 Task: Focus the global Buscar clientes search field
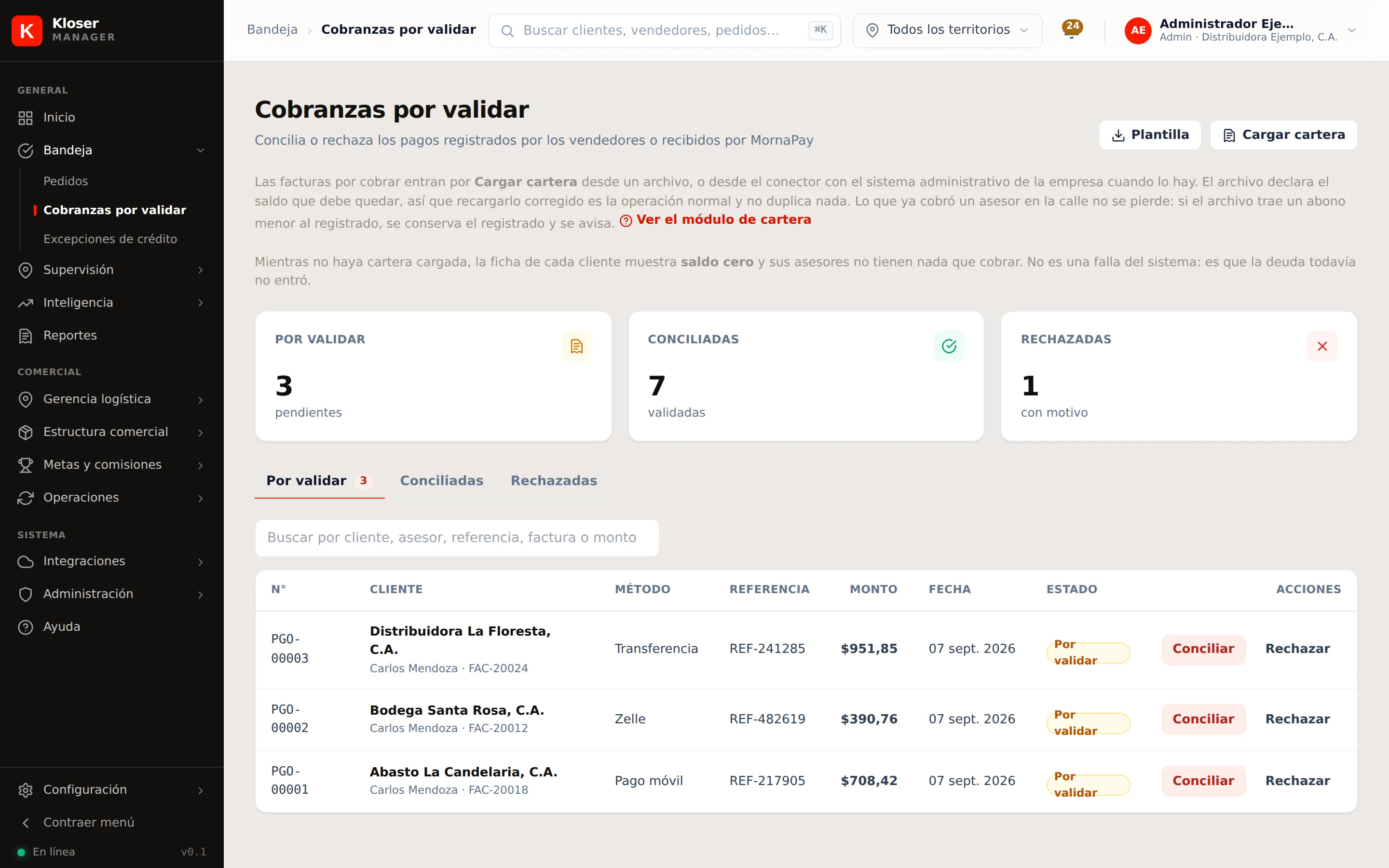point(664,30)
